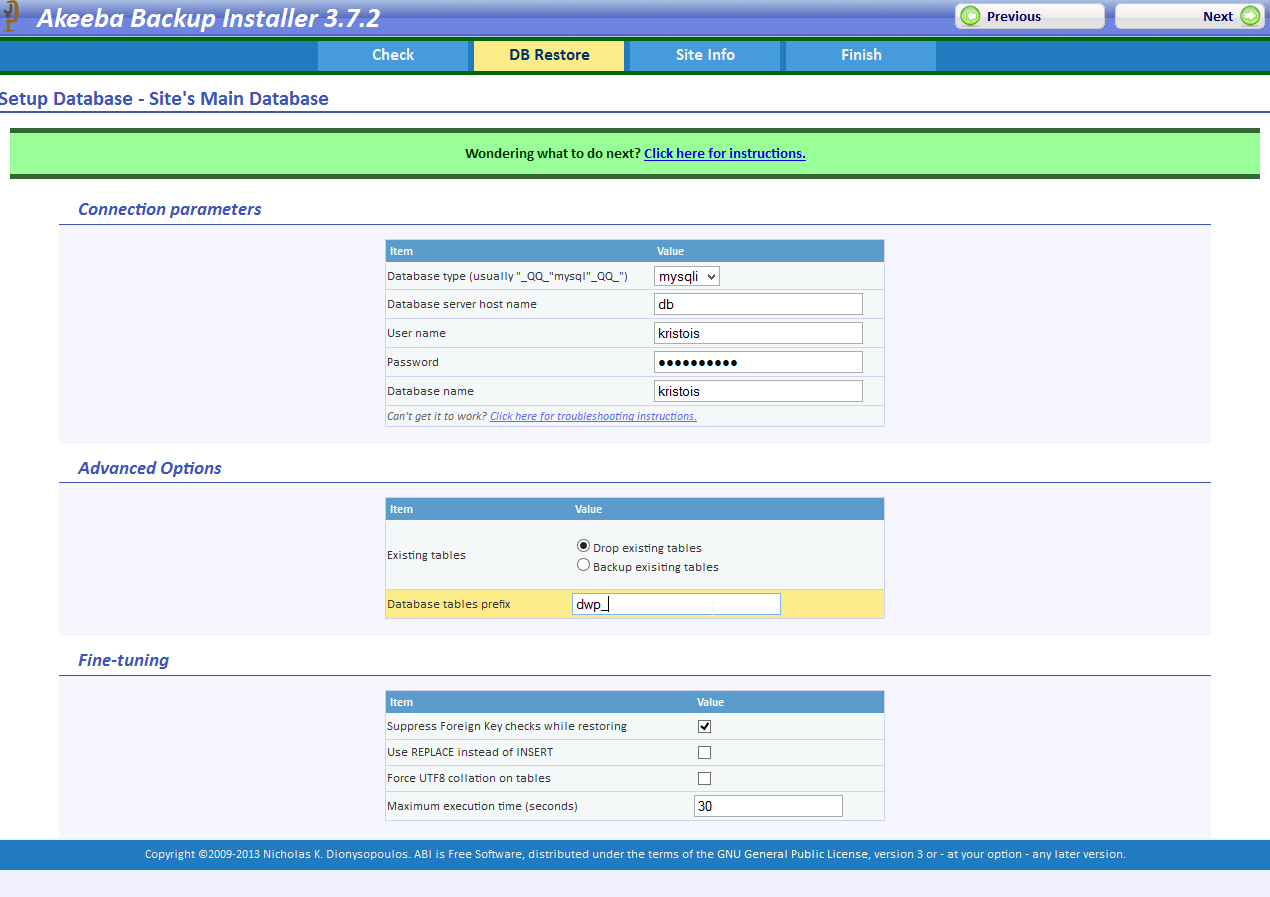Click the 'Force UTF8 collation on tables' label
Viewport: 1270px width, 897px height.
[469, 778]
